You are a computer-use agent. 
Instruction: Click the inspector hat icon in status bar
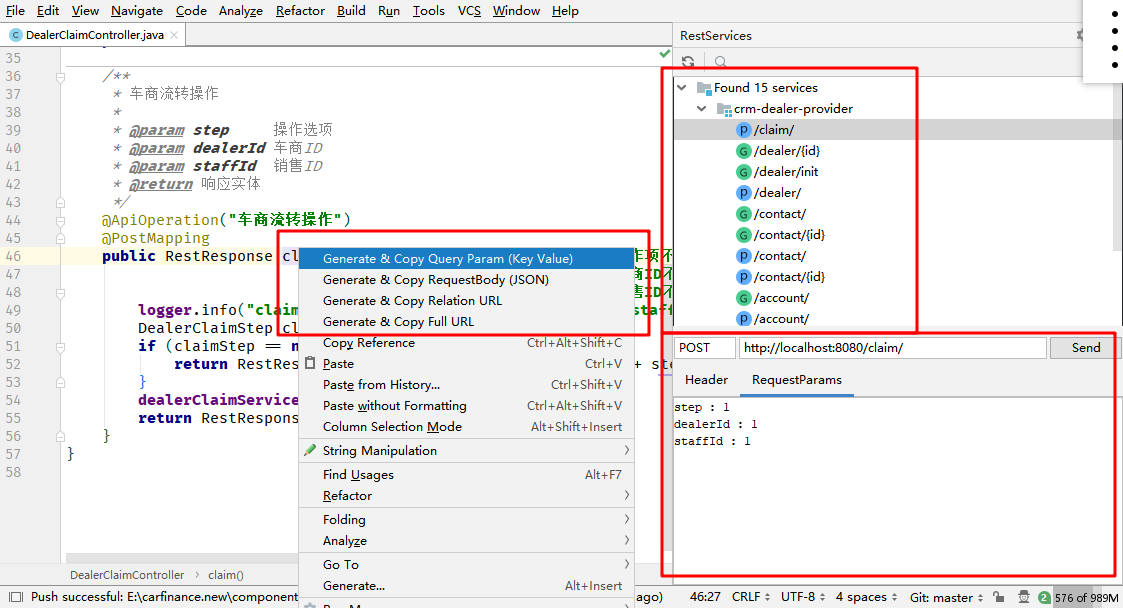point(1024,597)
